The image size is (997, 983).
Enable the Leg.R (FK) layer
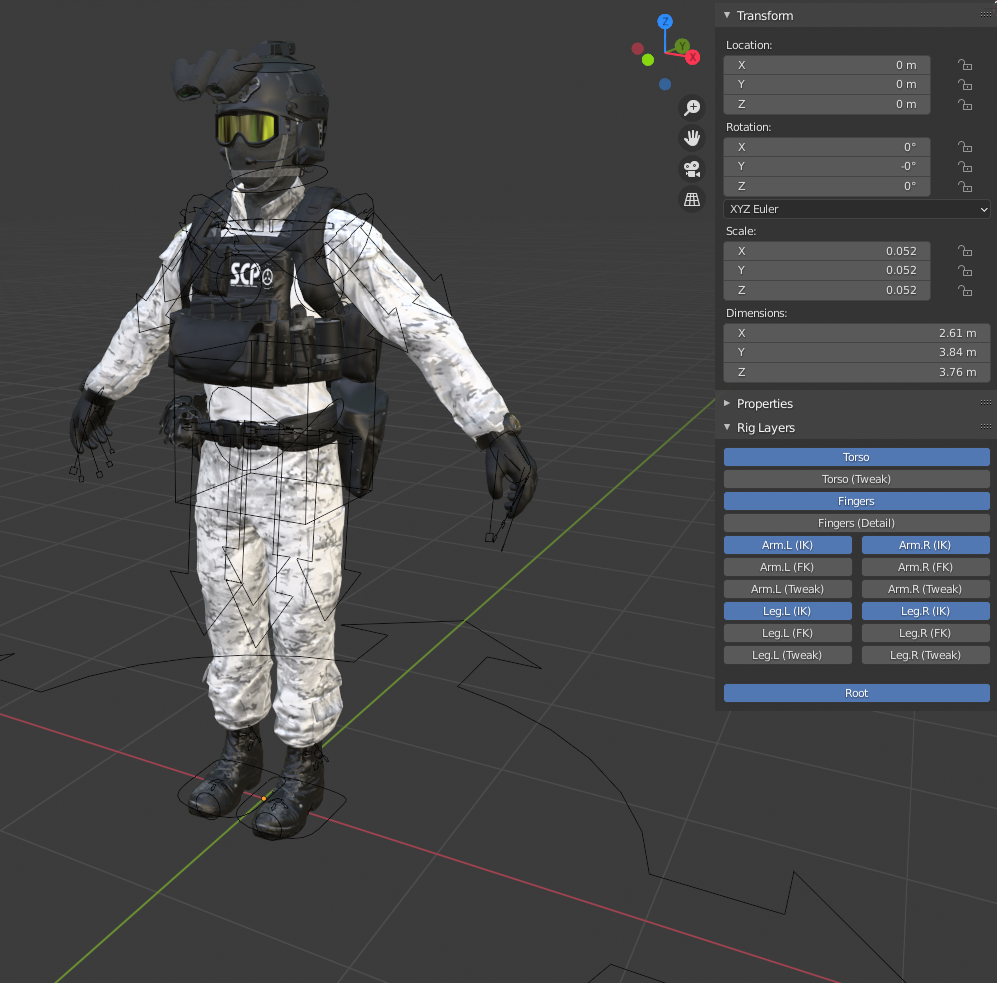[x=926, y=633]
